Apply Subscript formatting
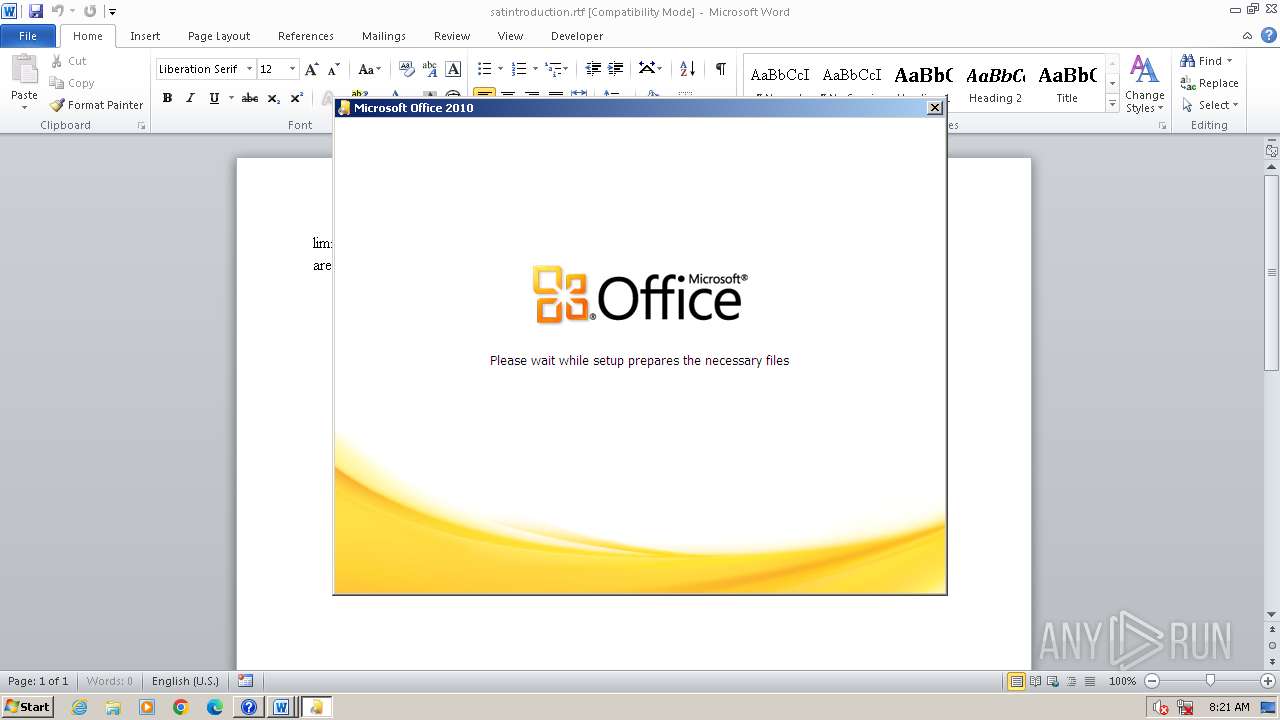This screenshot has height=720, width=1280. click(x=274, y=98)
